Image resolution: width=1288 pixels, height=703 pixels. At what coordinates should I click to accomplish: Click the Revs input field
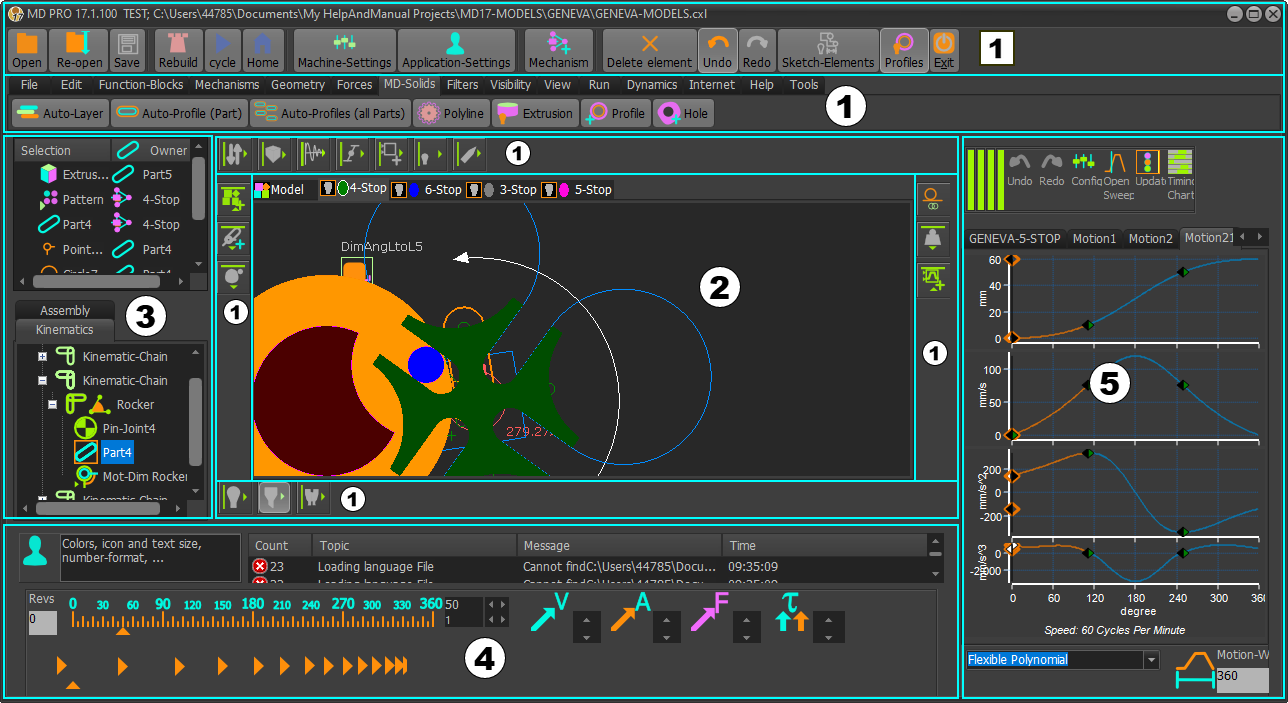click(x=42, y=622)
